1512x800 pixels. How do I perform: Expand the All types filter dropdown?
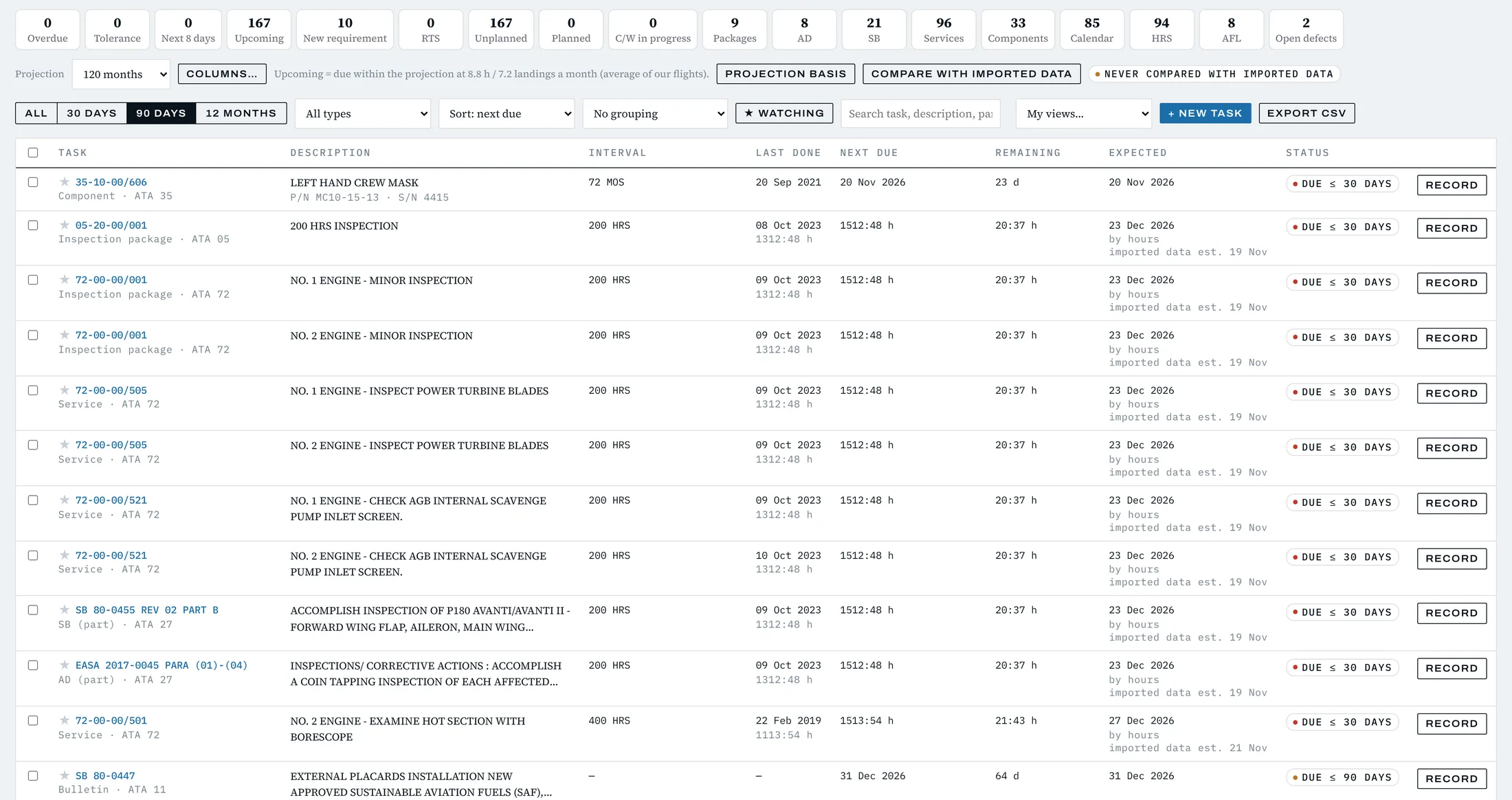[x=363, y=113]
